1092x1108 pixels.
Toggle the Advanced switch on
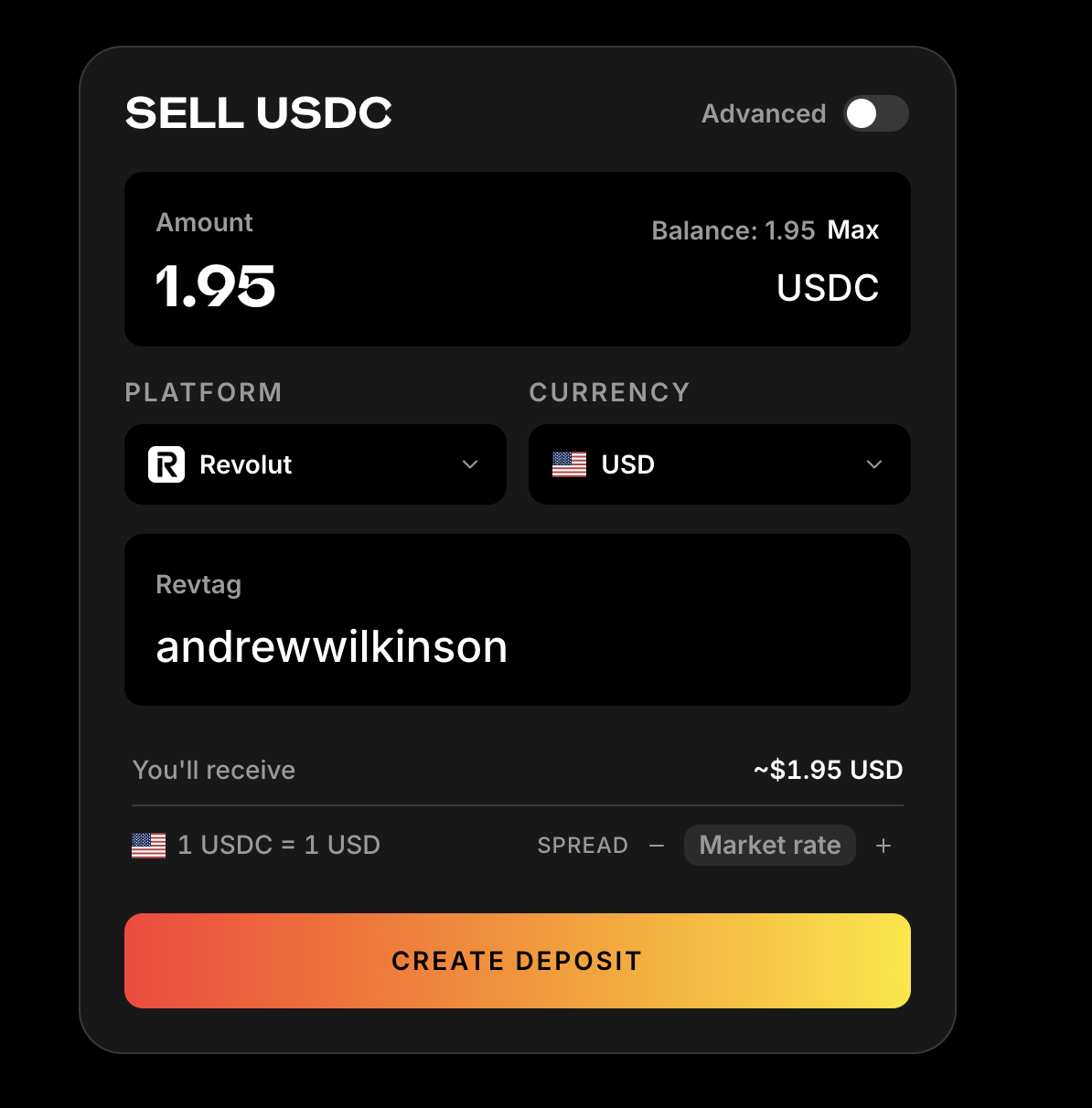pyautogui.click(x=875, y=113)
